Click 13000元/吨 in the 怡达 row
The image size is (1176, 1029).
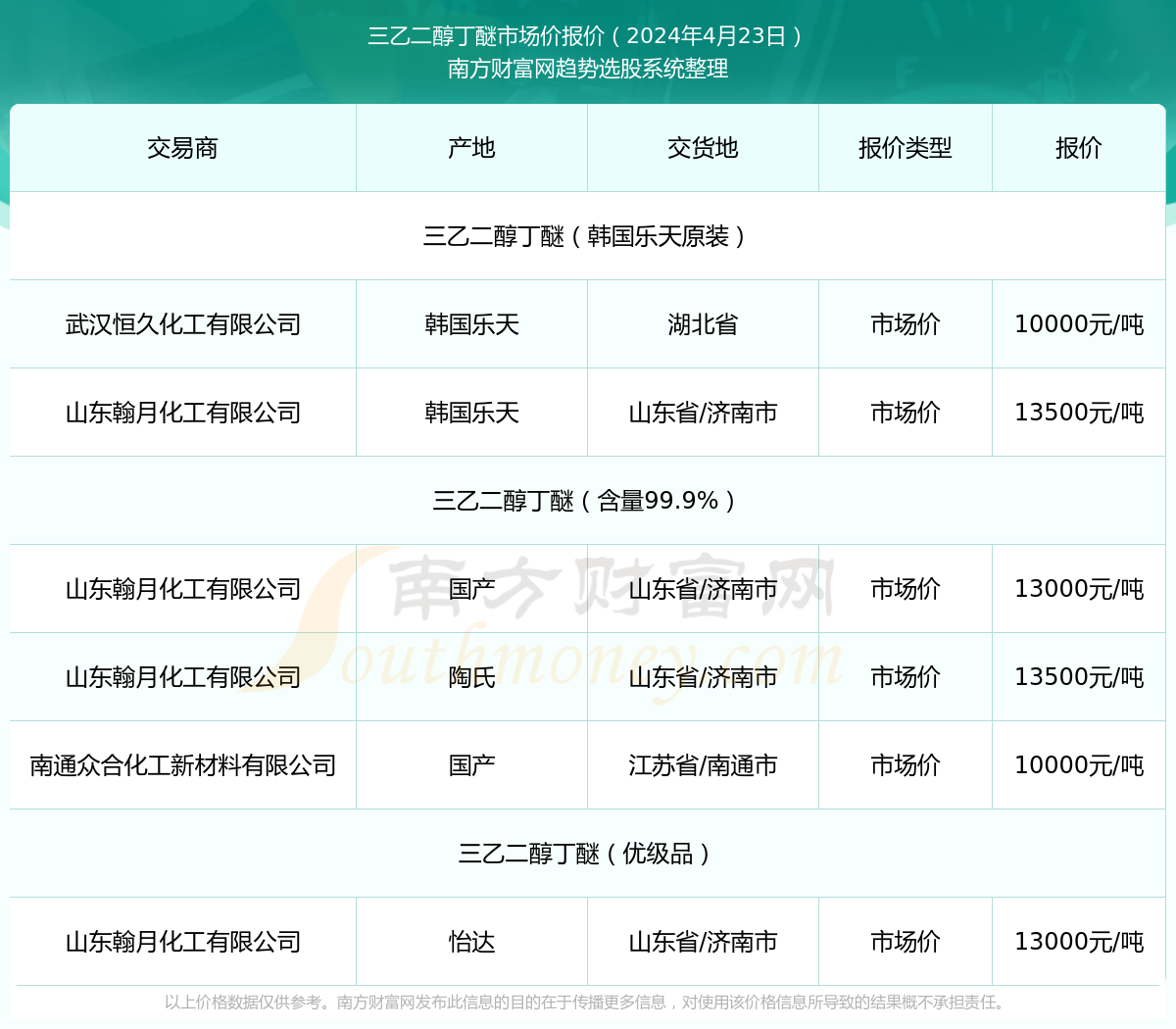[1079, 942]
